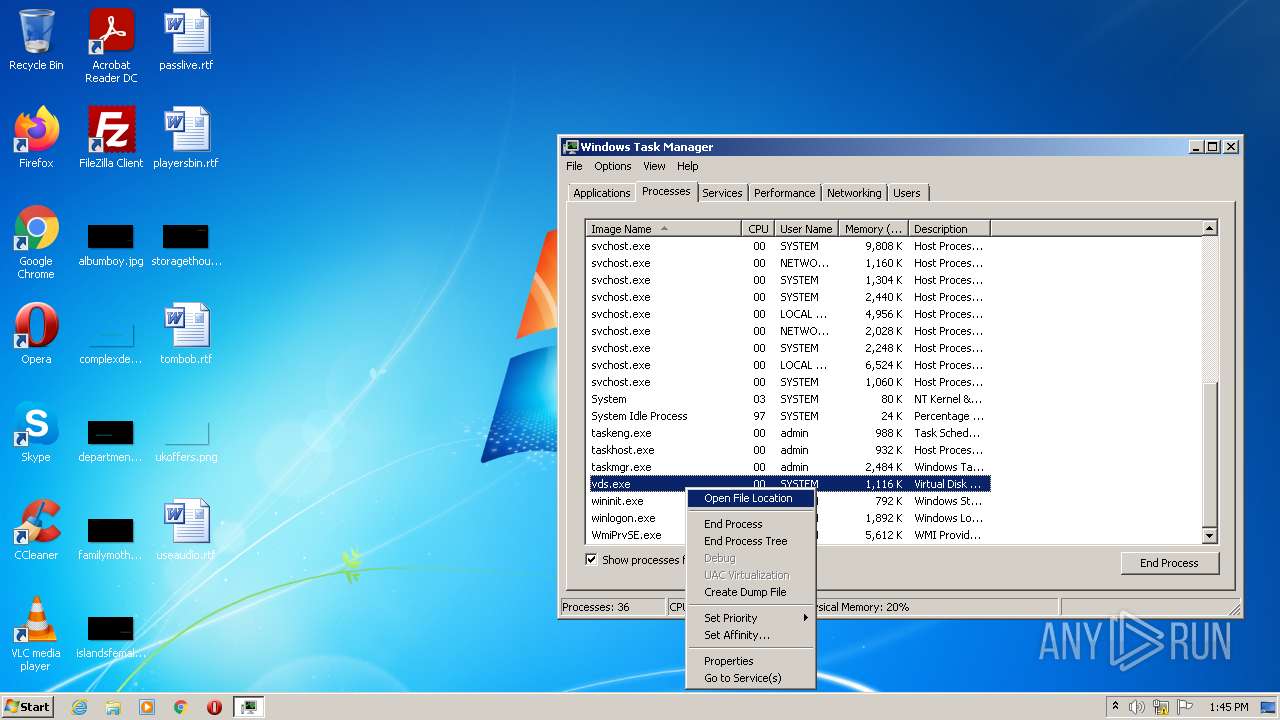Select the System Idle Process row
This screenshot has width=1280, height=720.
point(788,416)
